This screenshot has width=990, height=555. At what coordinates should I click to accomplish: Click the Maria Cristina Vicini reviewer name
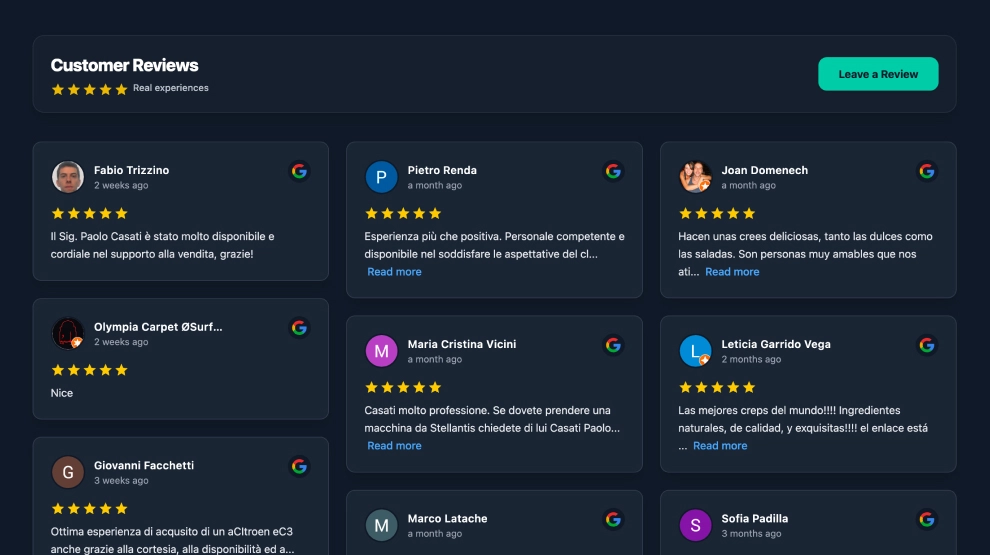[462, 344]
